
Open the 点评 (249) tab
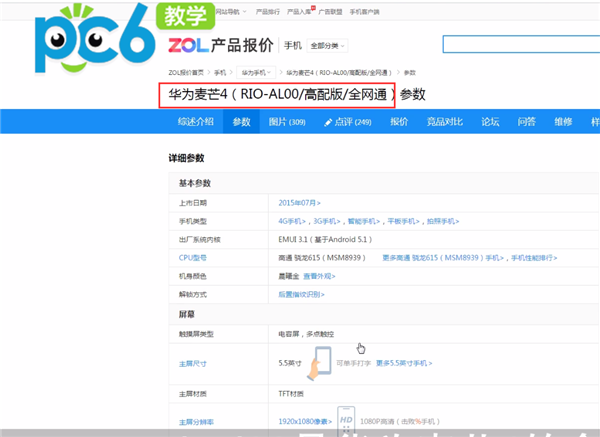coord(347,122)
